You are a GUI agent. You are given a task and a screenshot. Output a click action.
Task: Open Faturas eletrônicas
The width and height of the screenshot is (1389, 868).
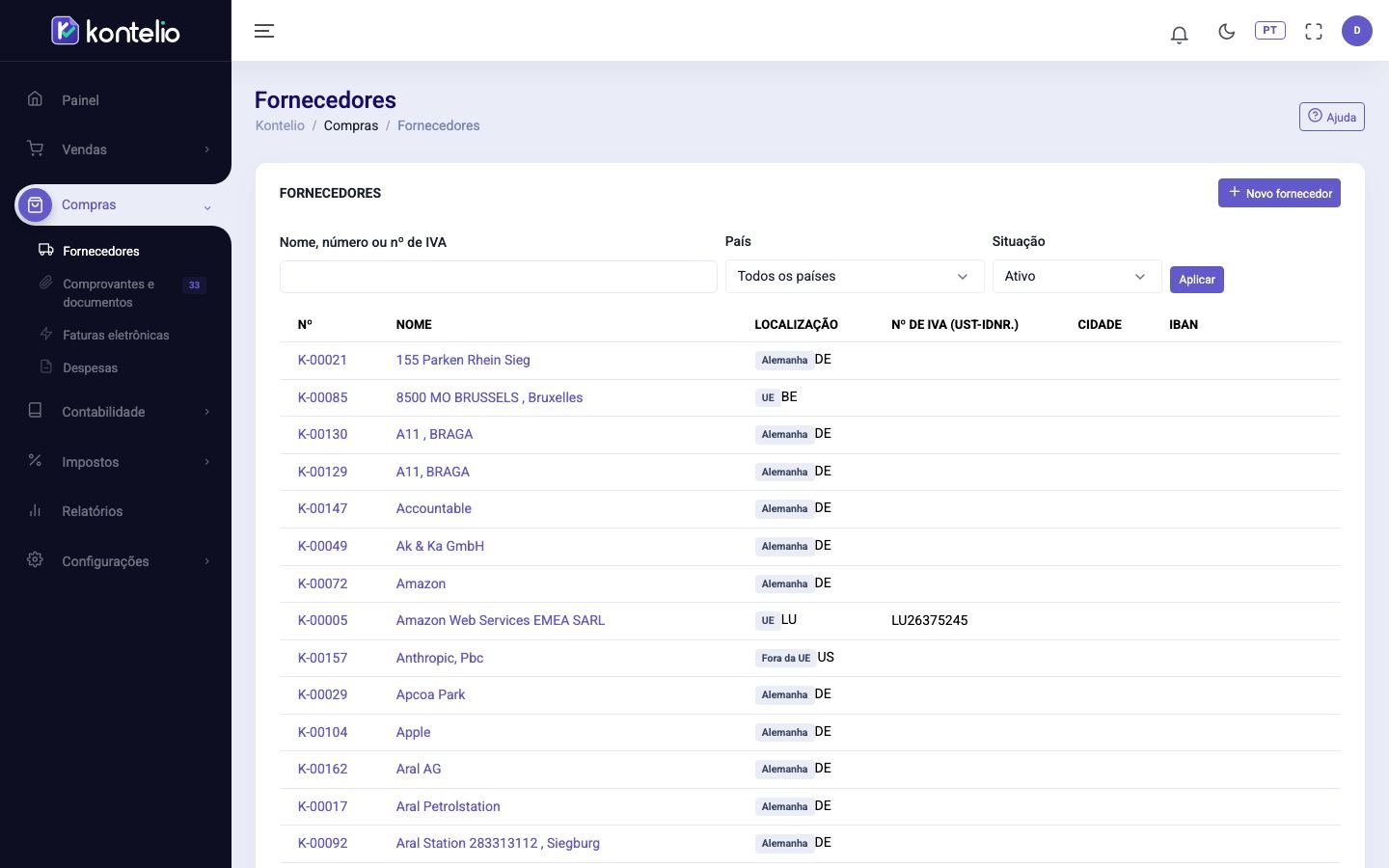pos(116,335)
